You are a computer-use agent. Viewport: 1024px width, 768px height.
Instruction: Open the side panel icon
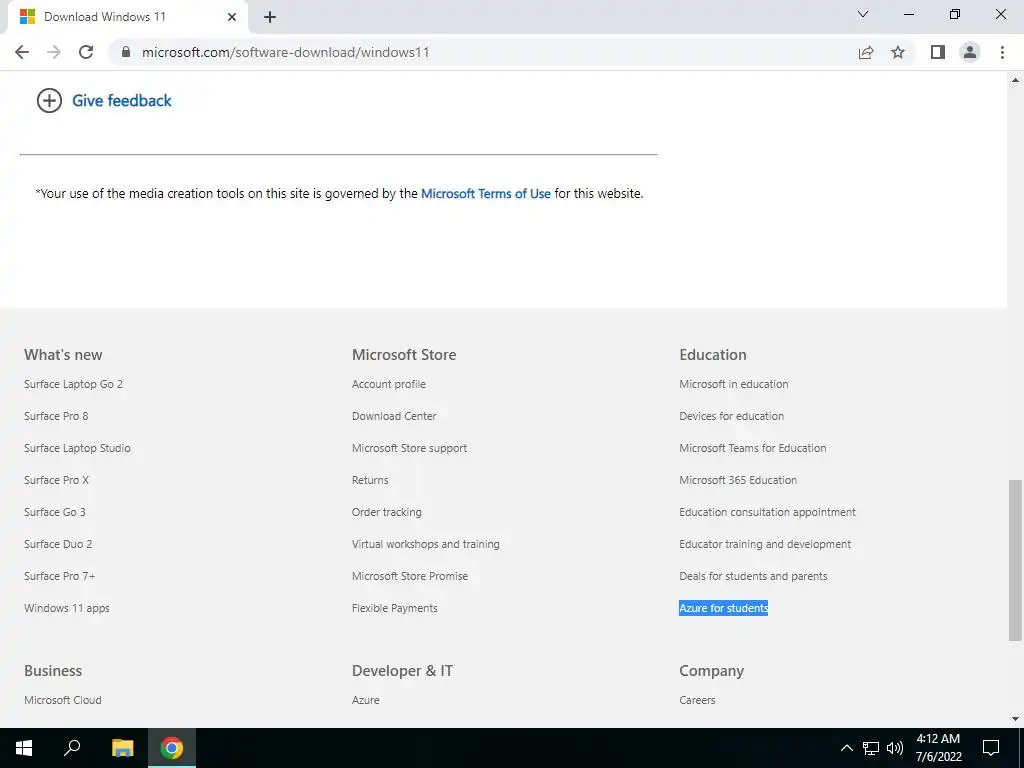(x=938, y=52)
